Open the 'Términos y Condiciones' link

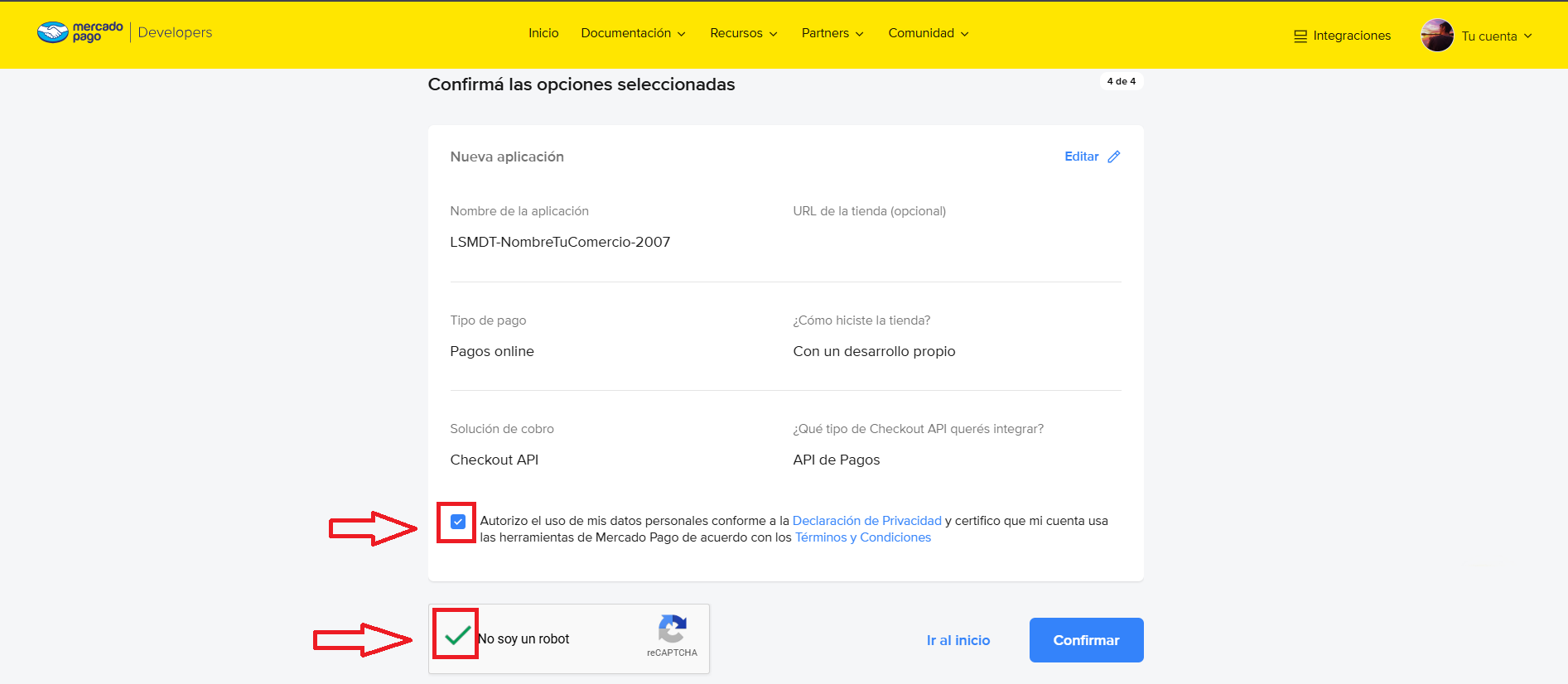tap(863, 537)
